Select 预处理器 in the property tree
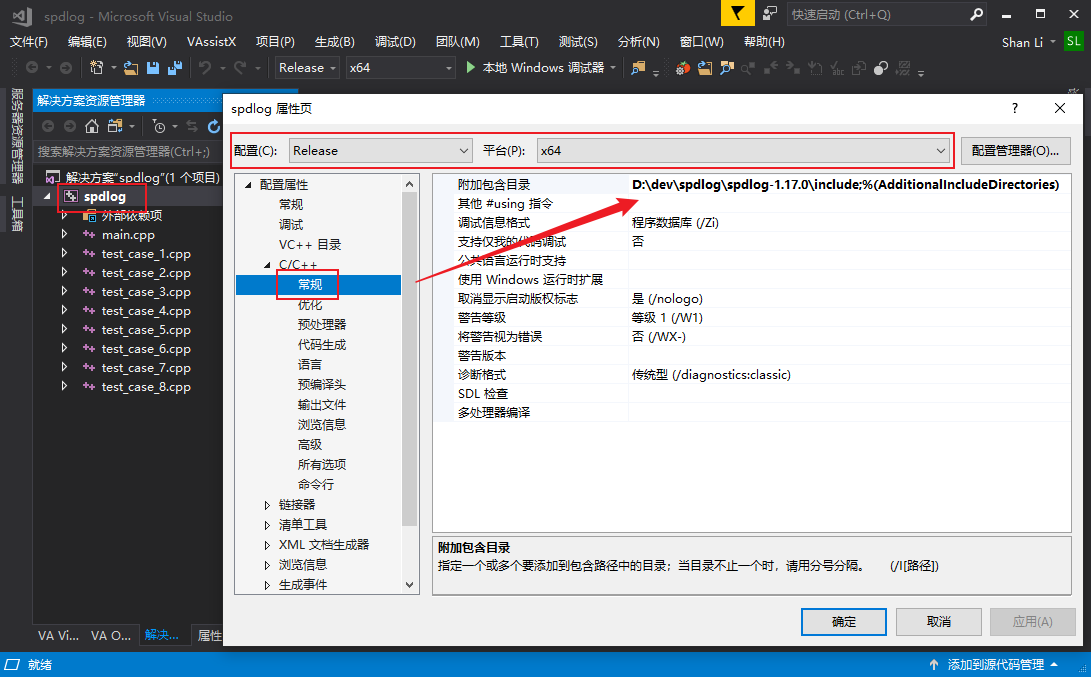Screen dimensions: 1091x677 (321, 325)
